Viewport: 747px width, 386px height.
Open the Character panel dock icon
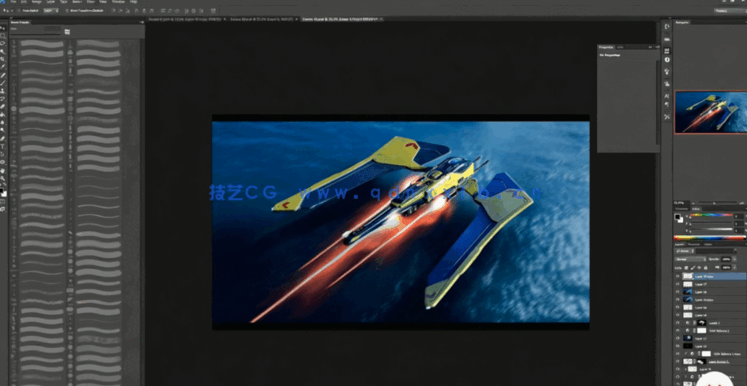tap(667, 96)
